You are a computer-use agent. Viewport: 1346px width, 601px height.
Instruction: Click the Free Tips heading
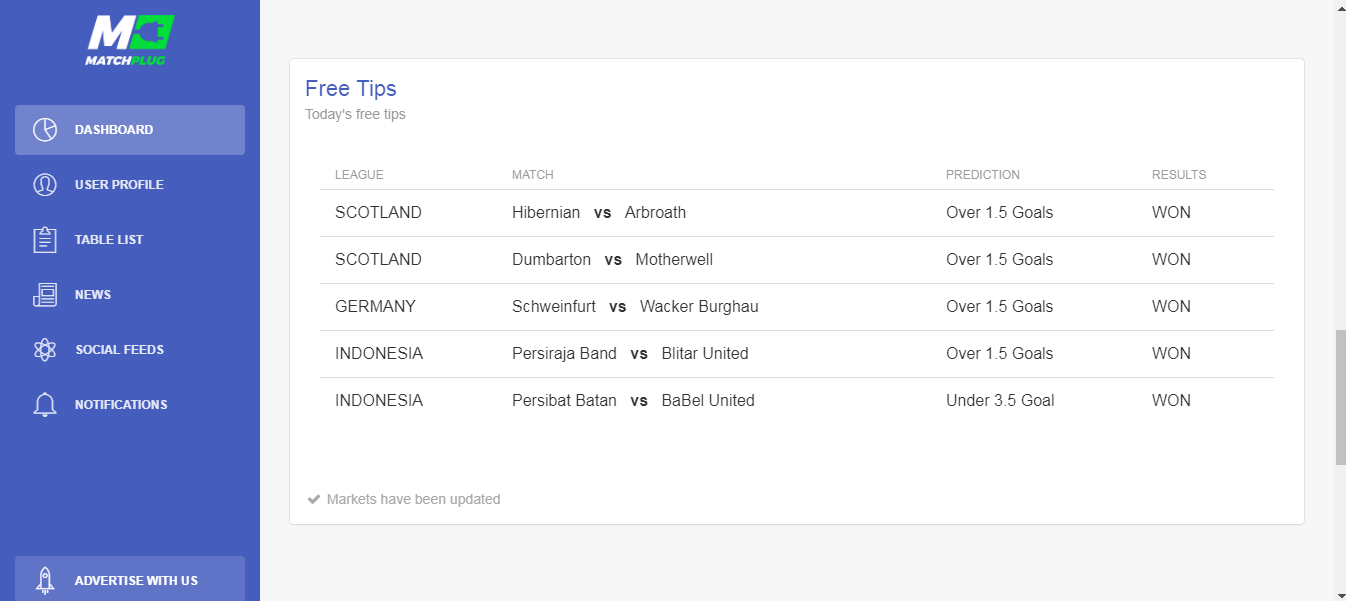[x=351, y=89]
